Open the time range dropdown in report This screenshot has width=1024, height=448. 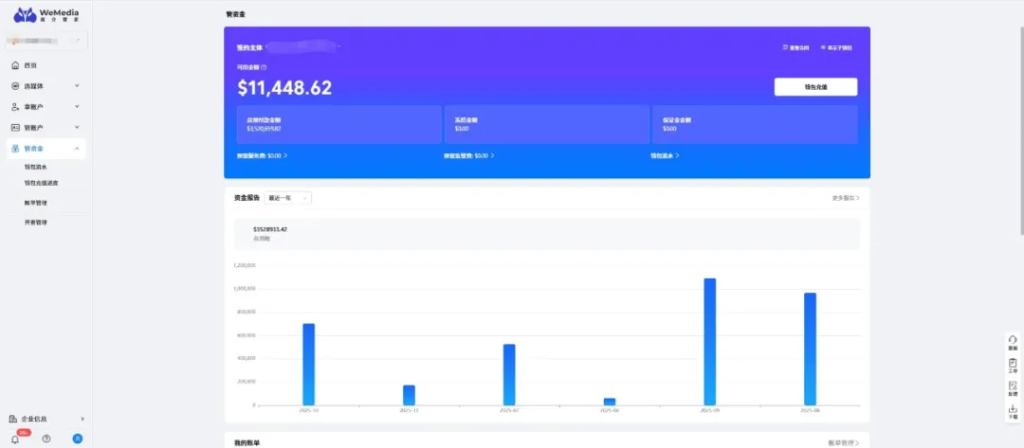tap(288, 198)
